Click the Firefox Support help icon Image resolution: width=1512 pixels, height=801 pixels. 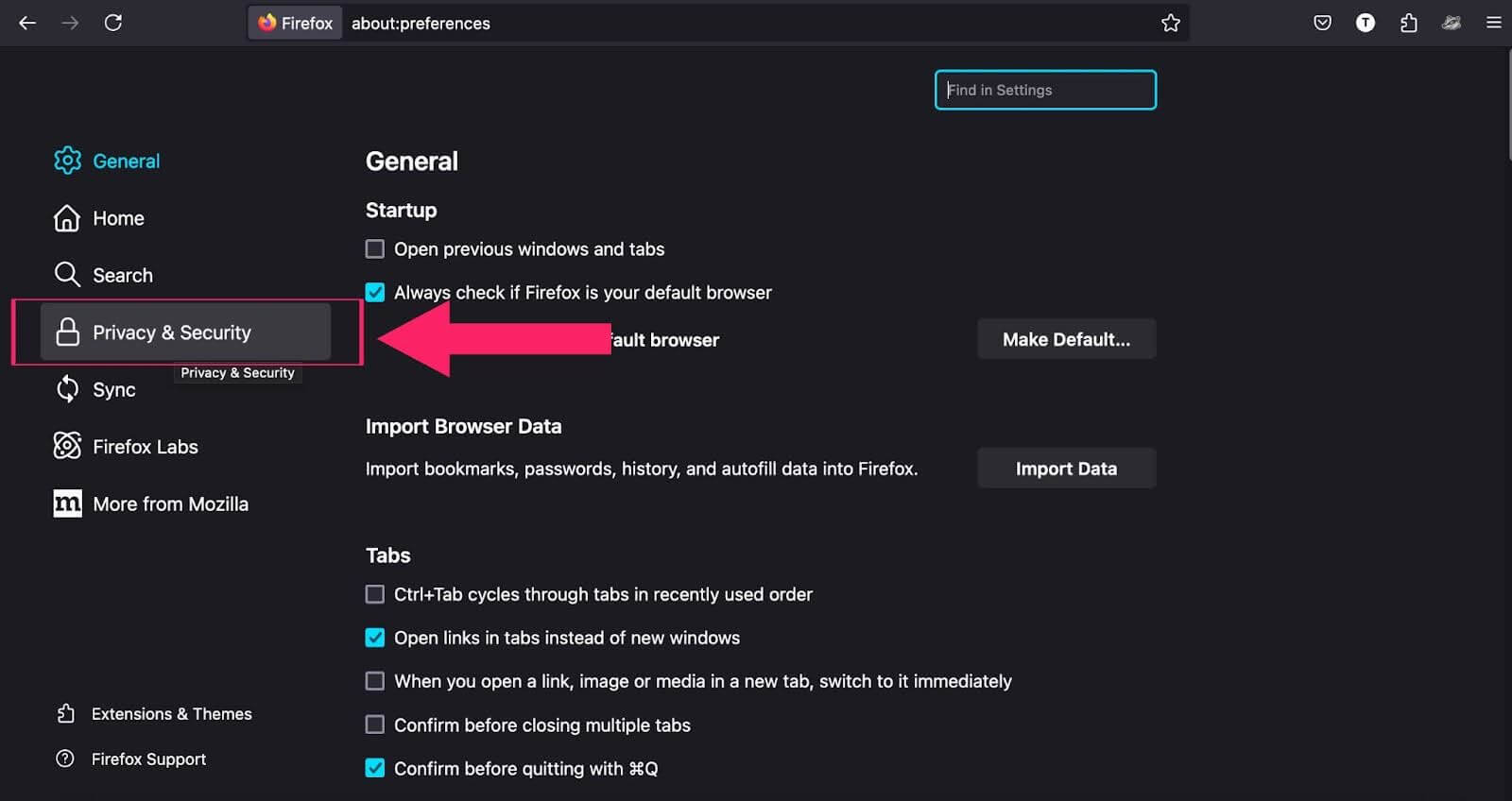[65, 758]
